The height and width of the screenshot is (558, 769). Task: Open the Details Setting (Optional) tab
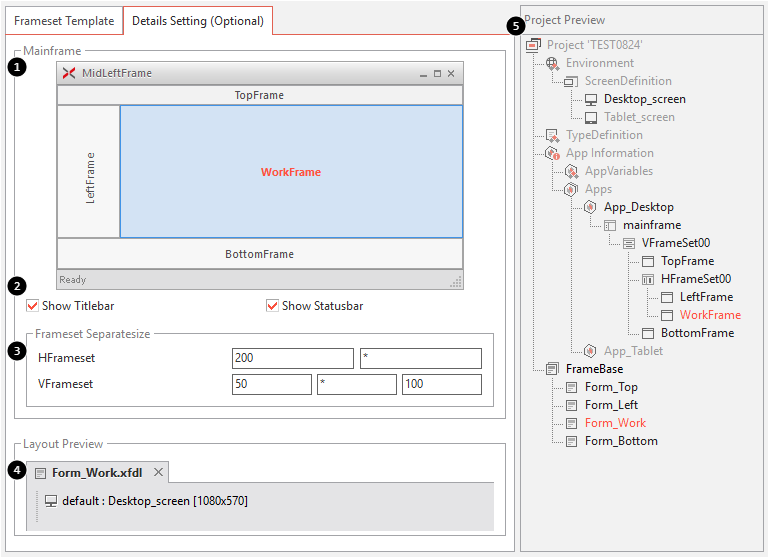197,20
